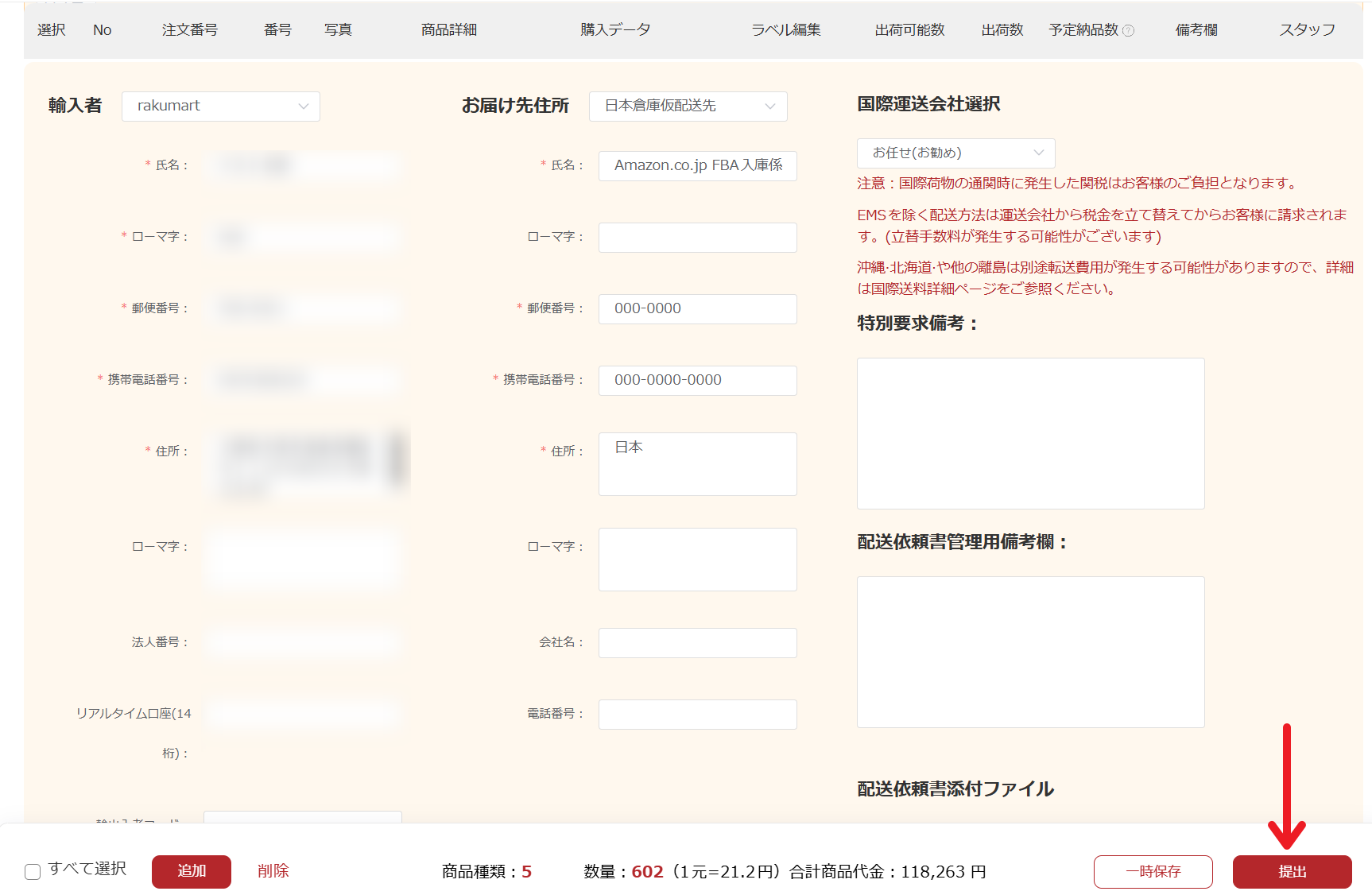
Task: Focus the delivery 携帯電話番号 field
Action: coord(697,381)
